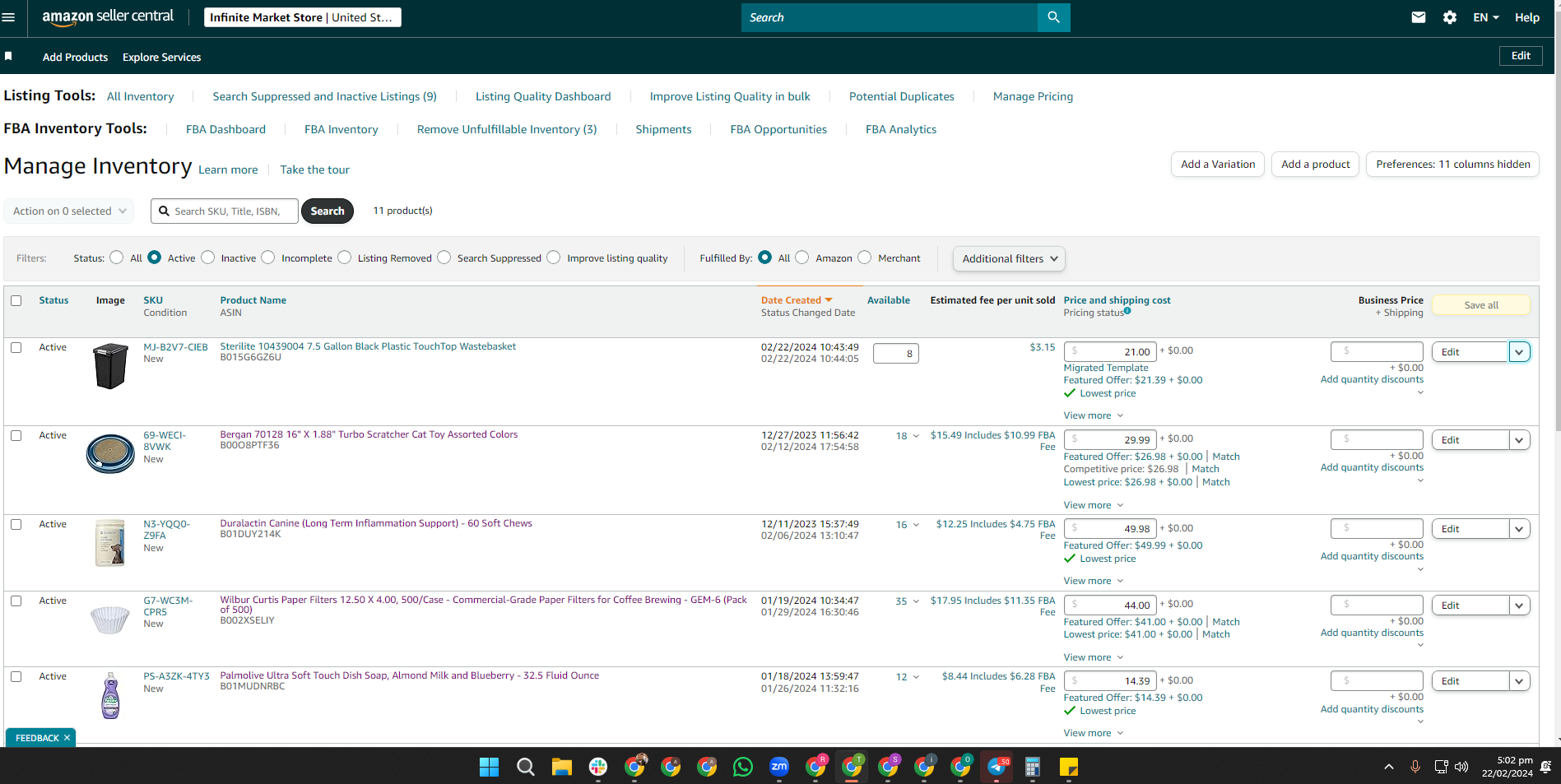Expand available quantity 35 for Wilbur Curtis

point(908,601)
